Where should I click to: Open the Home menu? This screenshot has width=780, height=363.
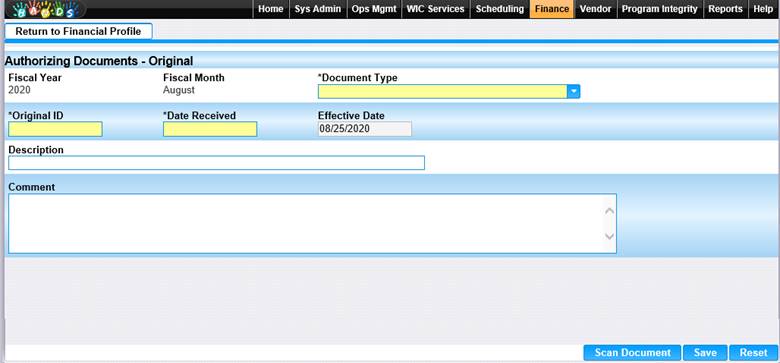tap(271, 9)
